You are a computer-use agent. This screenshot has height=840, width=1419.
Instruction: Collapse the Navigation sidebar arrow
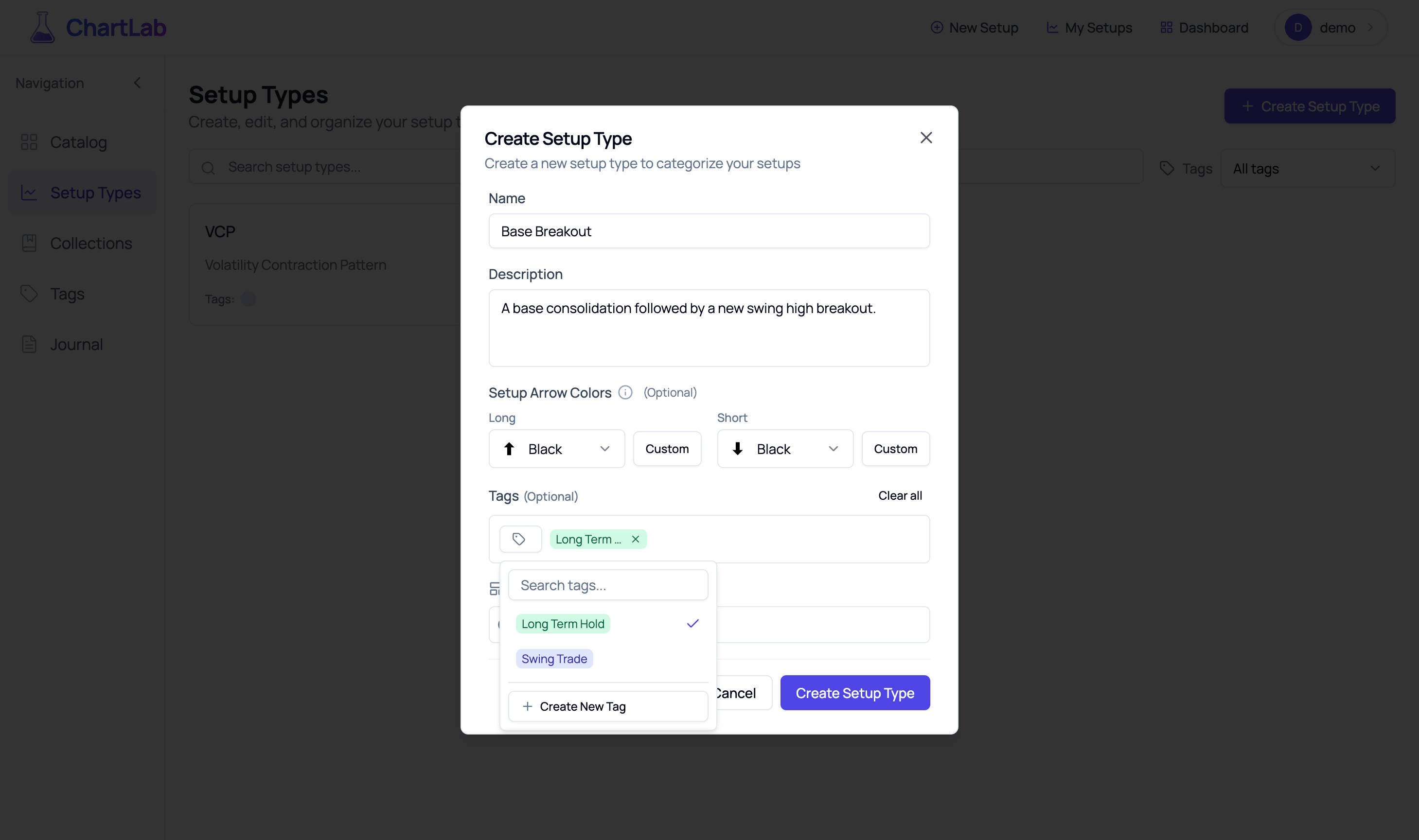point(137,83)
